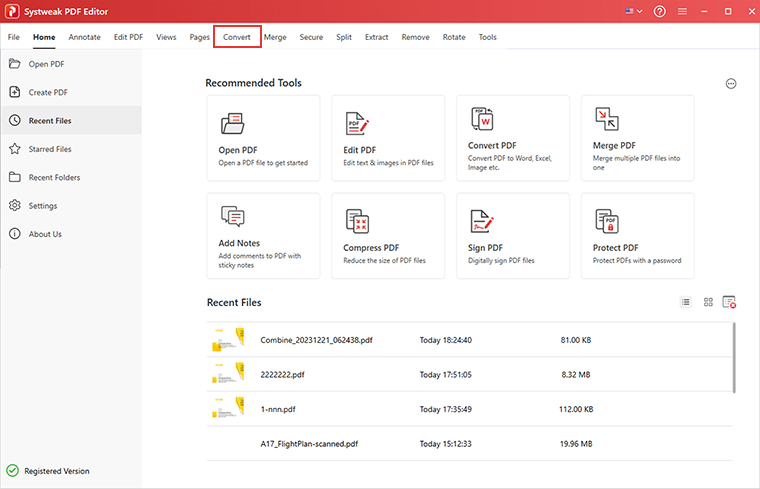The width and height of the screenshot is (760, 489).
Task: Open the Tools tab
Action: (x=488, y=37)
